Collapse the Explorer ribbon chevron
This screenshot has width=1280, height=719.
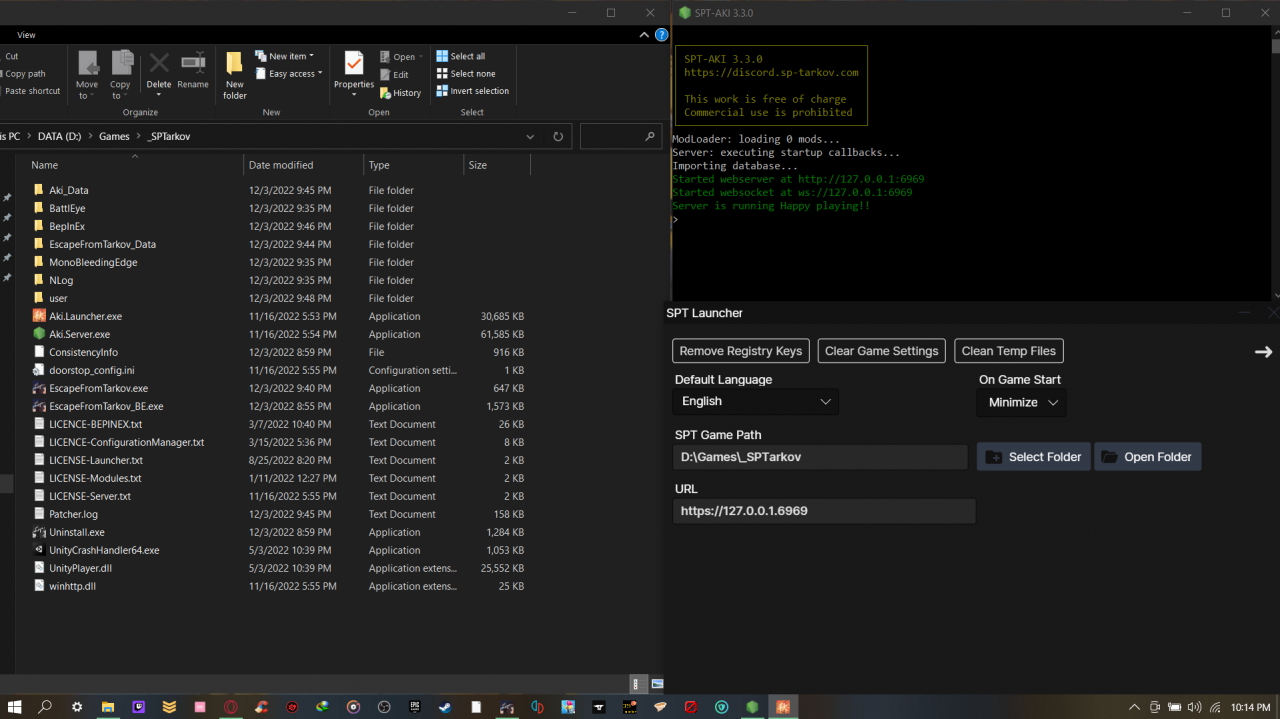pyautogui.click(x=645, y=35)
